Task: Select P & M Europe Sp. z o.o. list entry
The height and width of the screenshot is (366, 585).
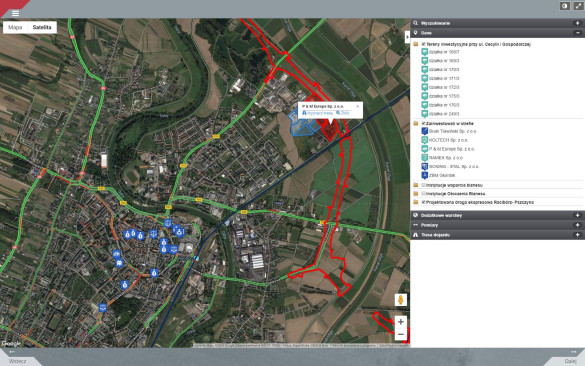Action: tap(452, 149)
